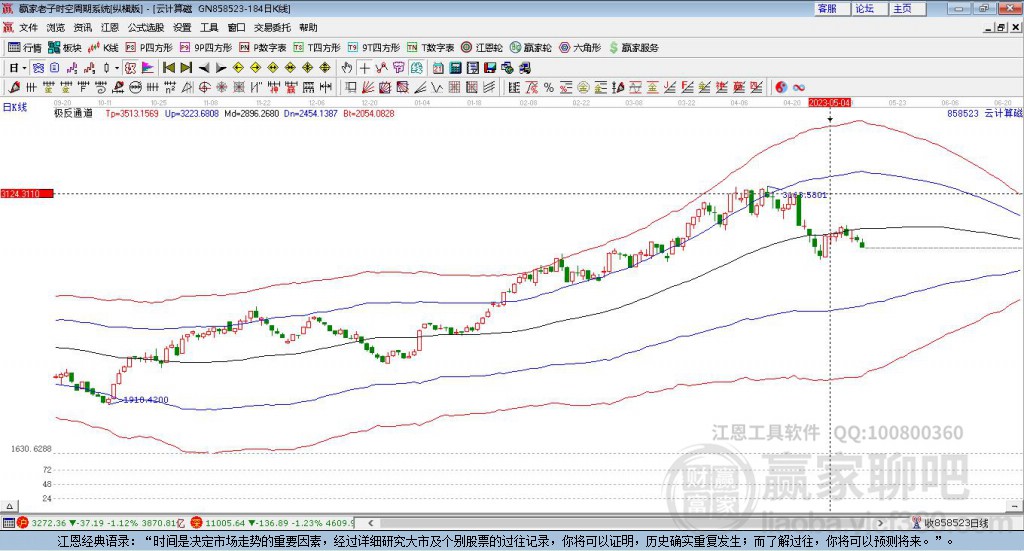Toggle the crosshair cursor tool

pyautogui.click(x=364, y=68)
